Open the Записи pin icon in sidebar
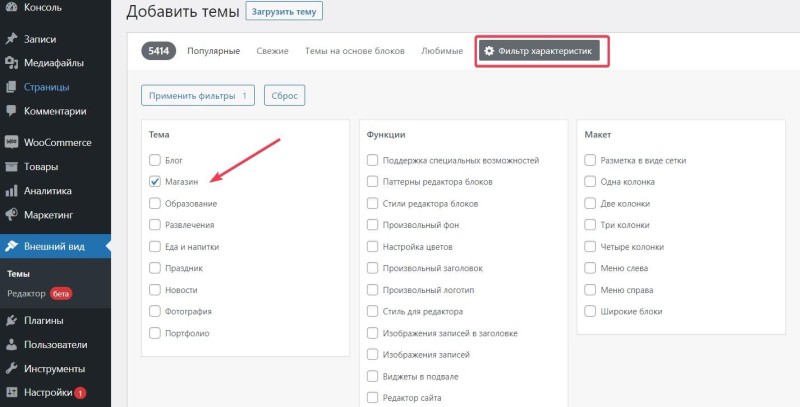Image resolution: width=800 pixels, height=407 pixels. [11, 39]
